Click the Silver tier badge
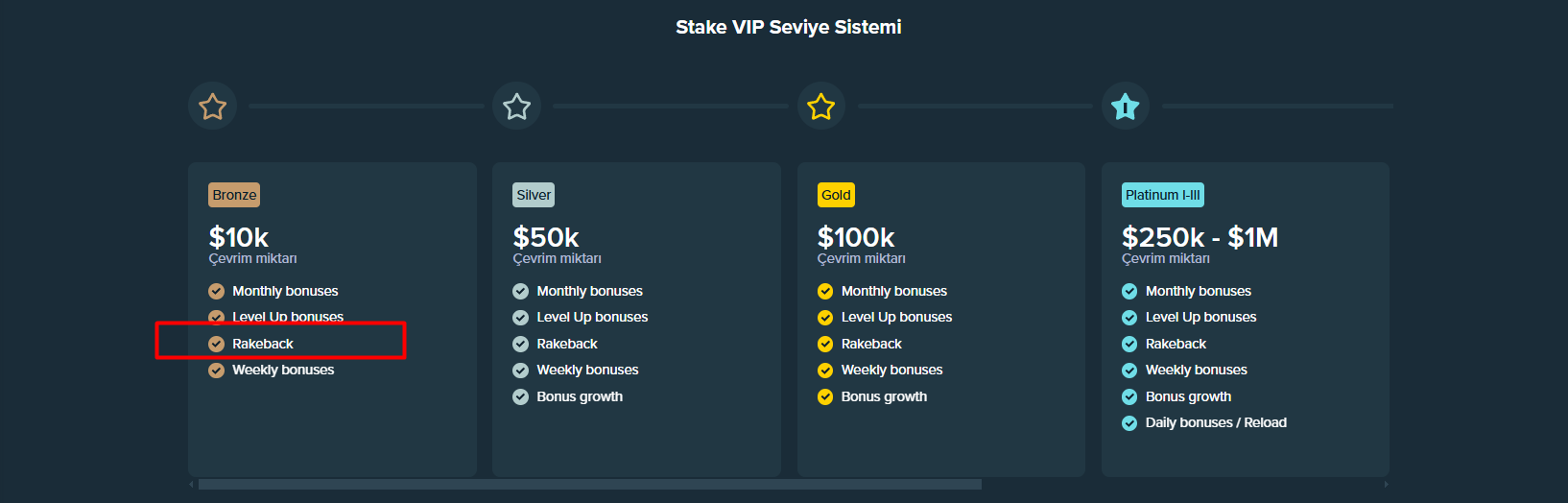This screenshot has height=503, width=1568. 534,195
